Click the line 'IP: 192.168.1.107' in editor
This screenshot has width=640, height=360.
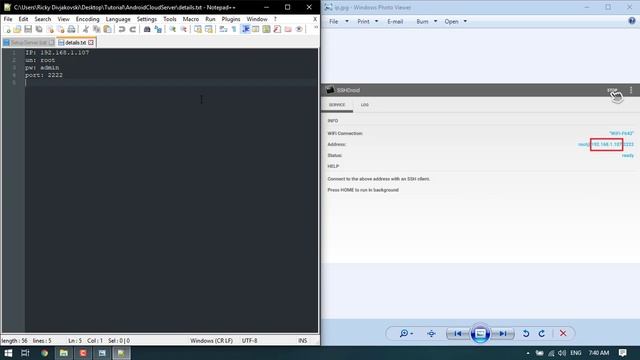pyautogui.click(x=57, y=53)
